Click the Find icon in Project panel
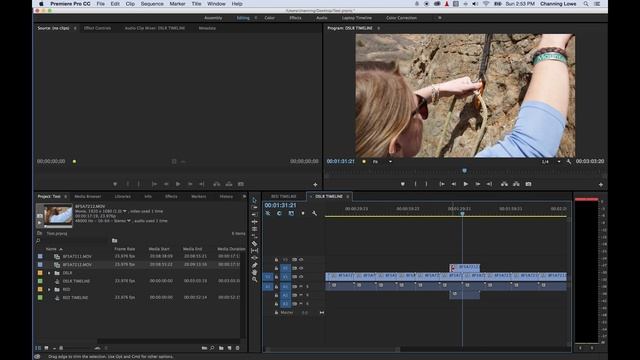Image resolution: width=640 pixels, height=360 pixels. [212, 348]
